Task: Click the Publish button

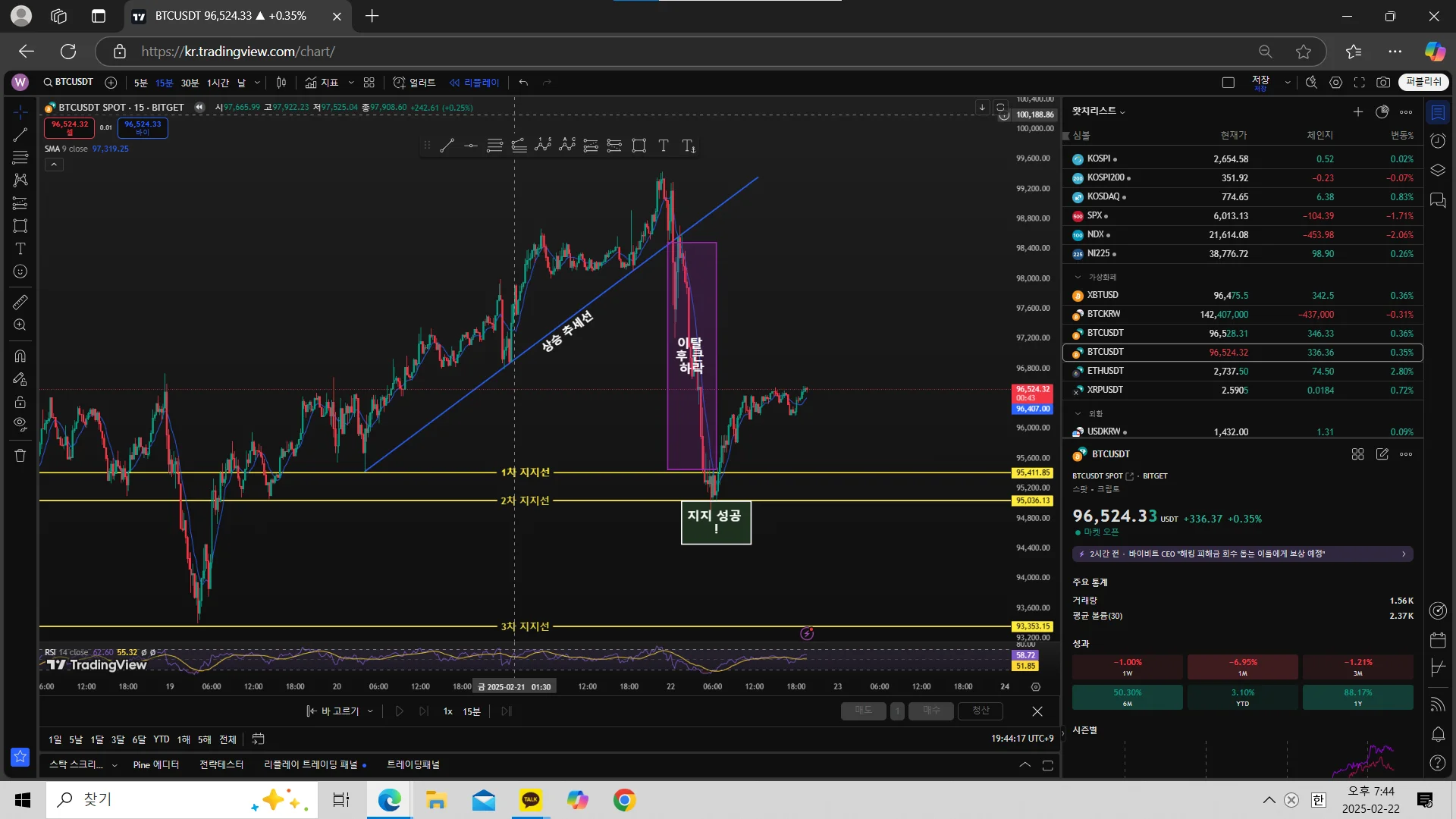Action: pyautogui.click(x=1423, y=82)
